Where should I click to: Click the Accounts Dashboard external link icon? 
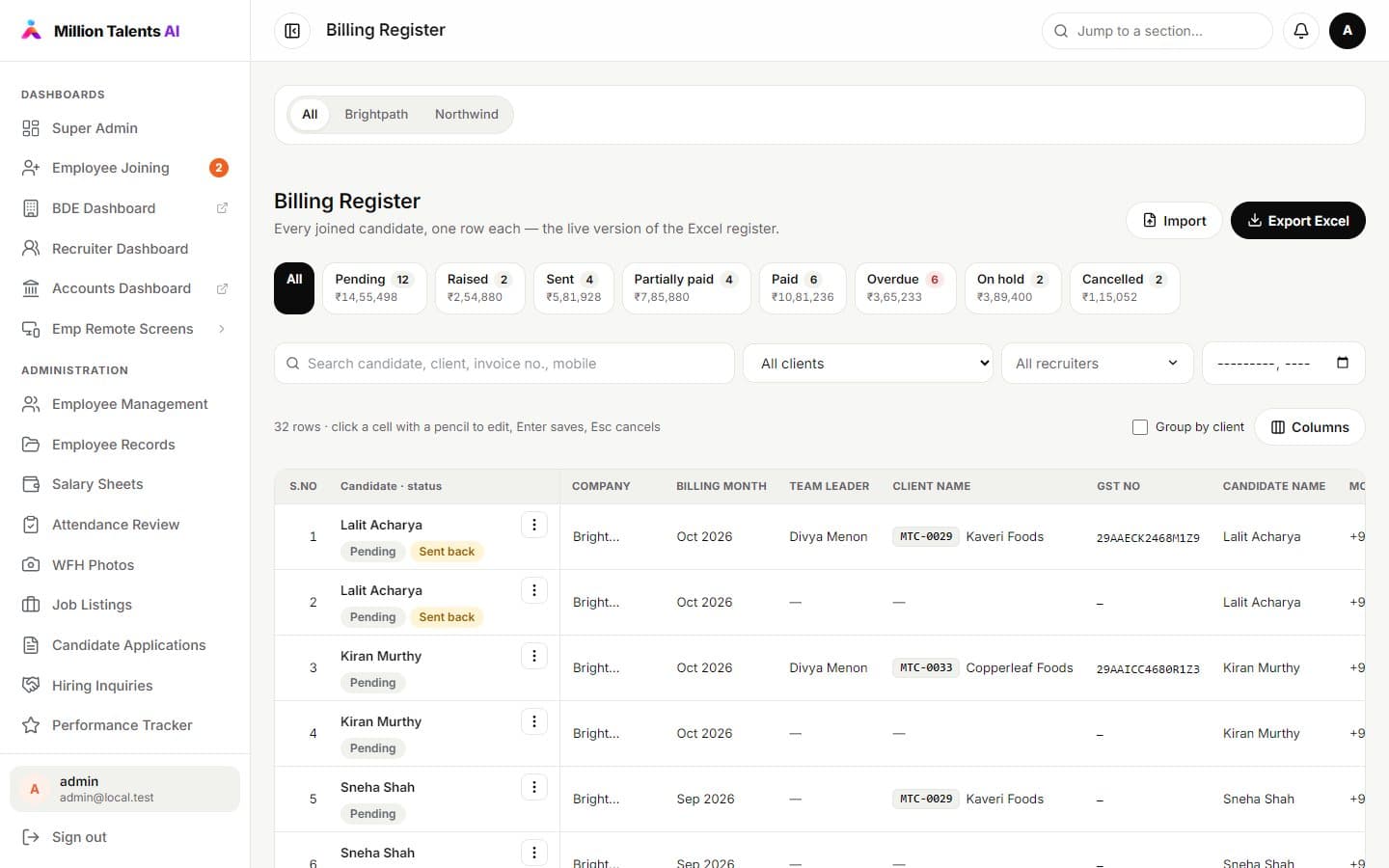(x=222, y=288)
